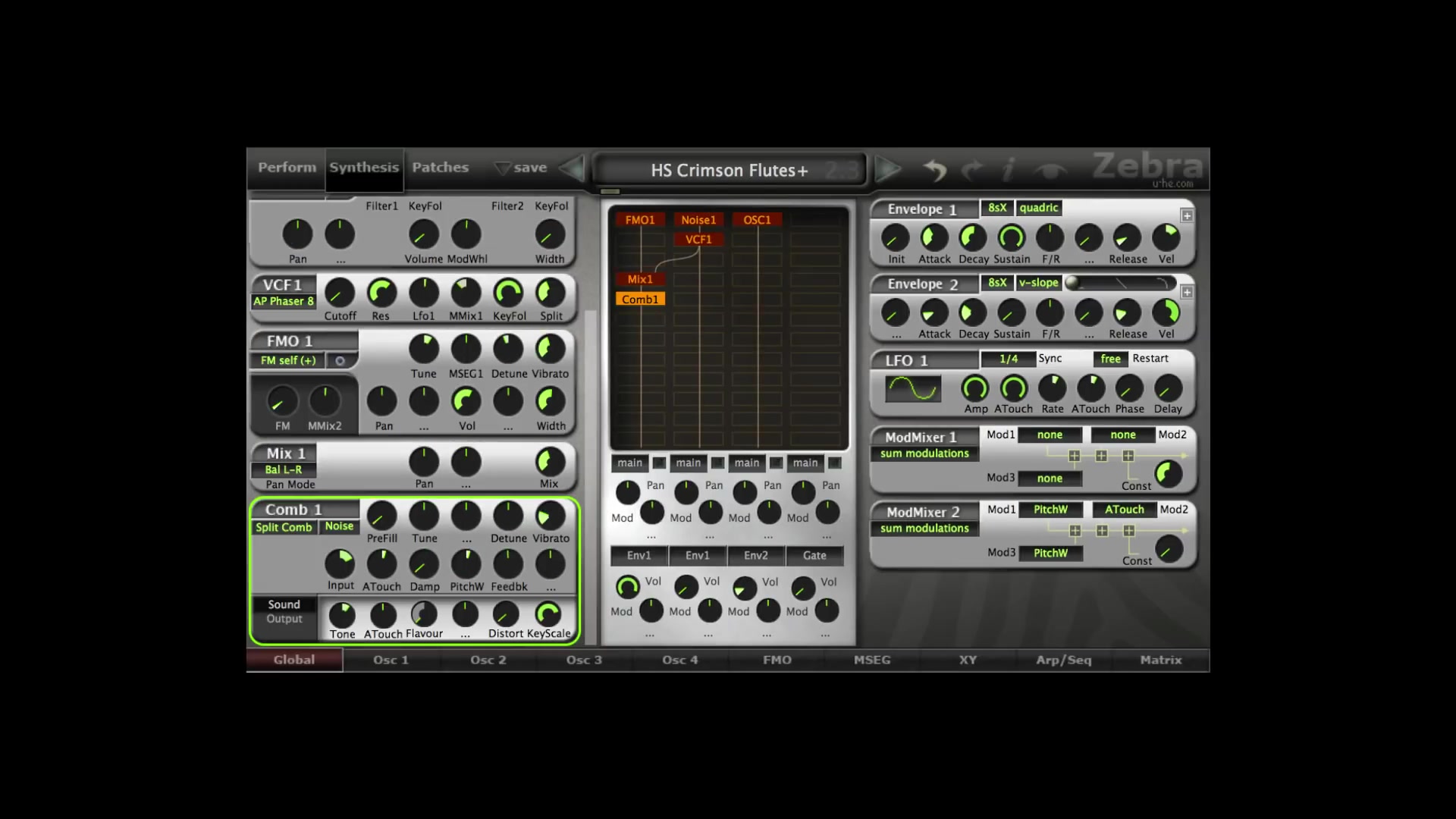Click leftmost plus node in ModMixer 1
Screen dimensions: 1456x819
click(x=1075, y=456)
